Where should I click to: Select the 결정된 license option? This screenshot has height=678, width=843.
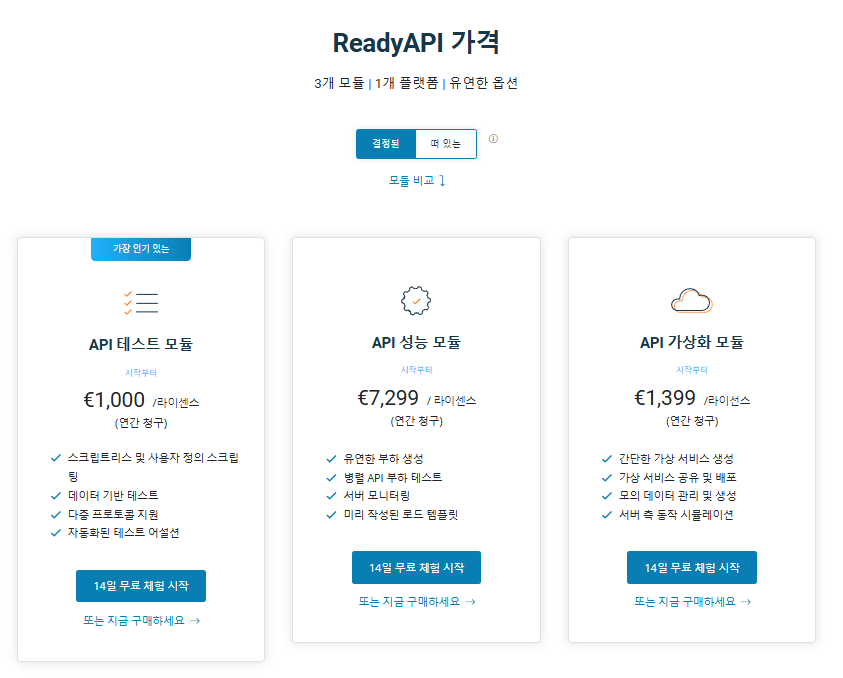(386, 144)
